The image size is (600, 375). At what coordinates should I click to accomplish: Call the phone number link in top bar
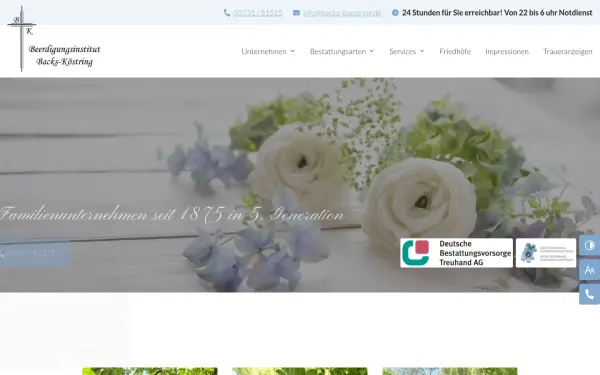258,13
